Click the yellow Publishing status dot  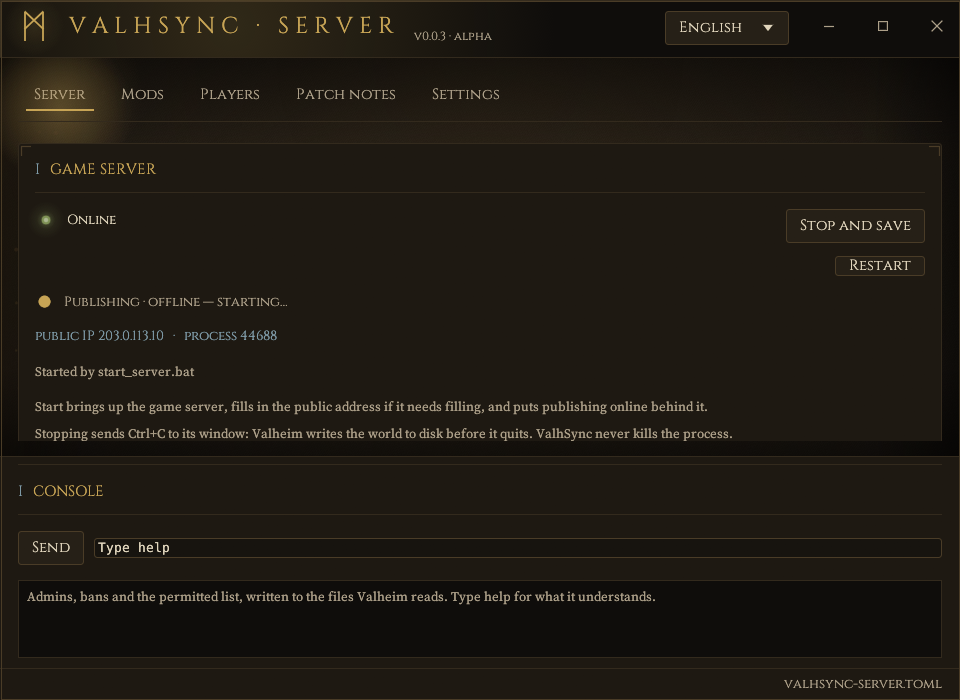45,301
